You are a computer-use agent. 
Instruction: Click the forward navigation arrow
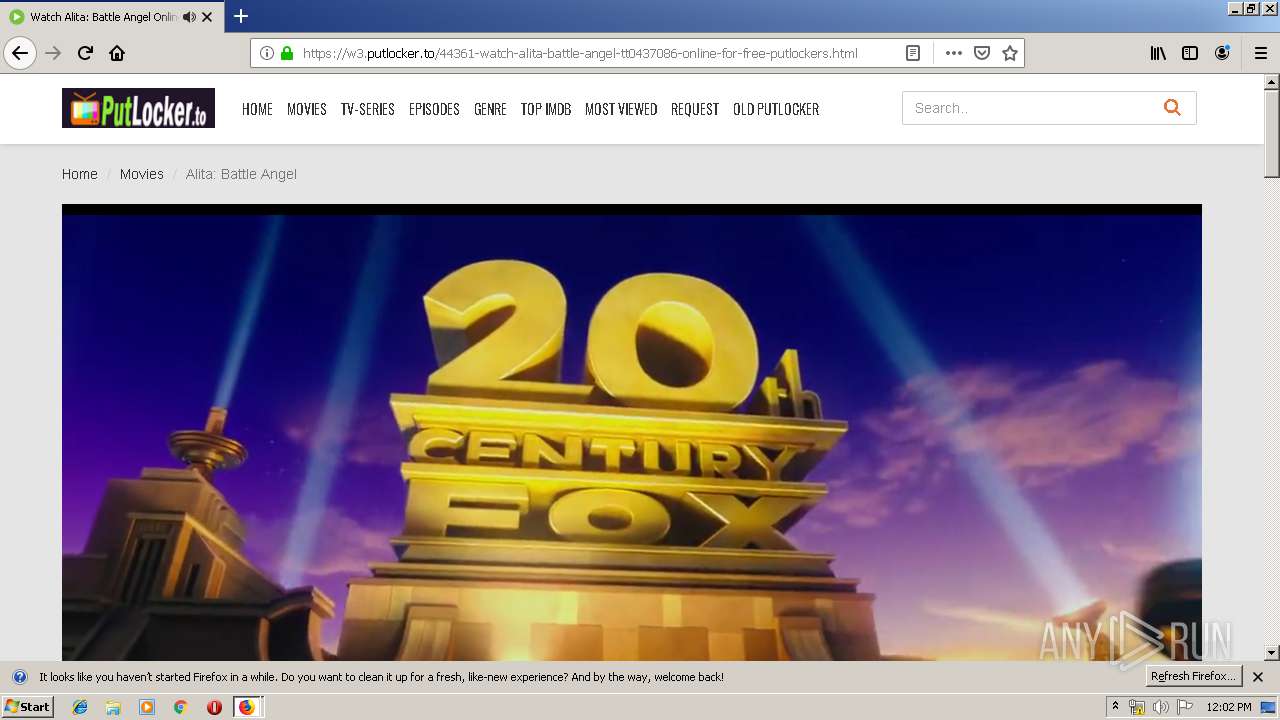(53, 53)
